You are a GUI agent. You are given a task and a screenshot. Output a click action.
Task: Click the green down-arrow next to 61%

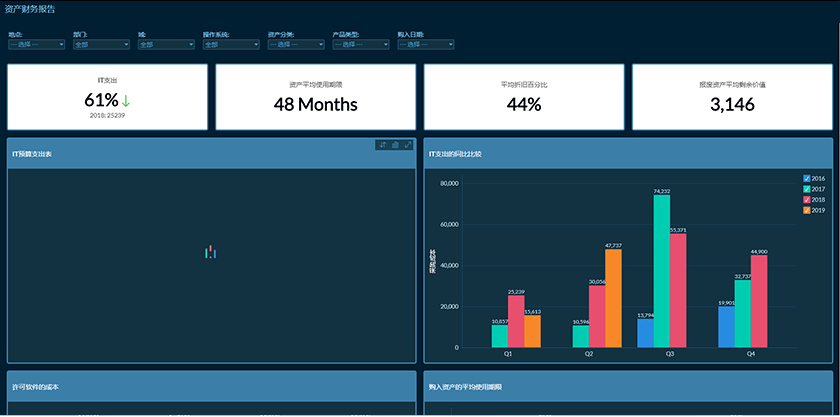pos(126,101)
